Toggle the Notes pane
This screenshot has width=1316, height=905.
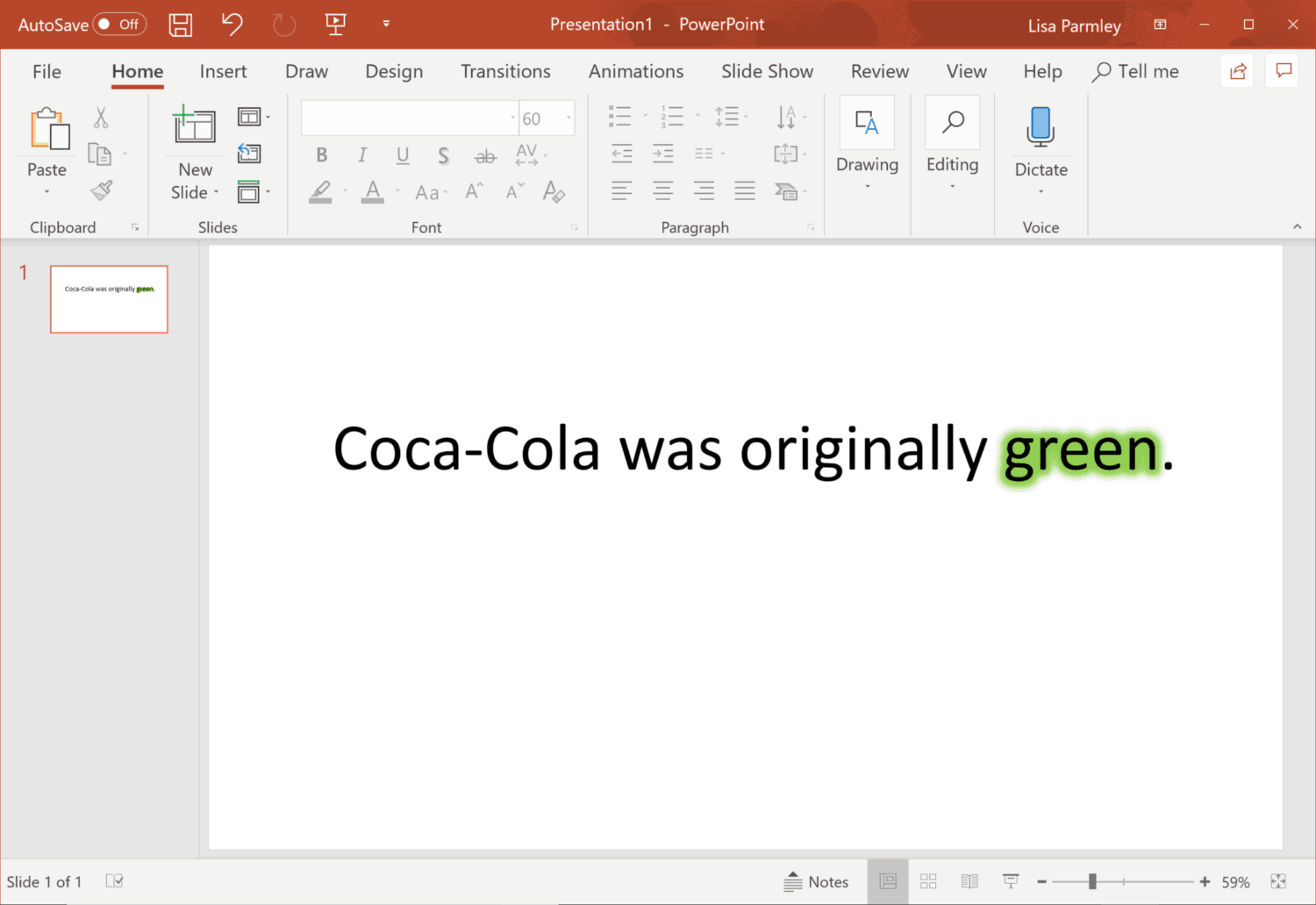[816, 882]
